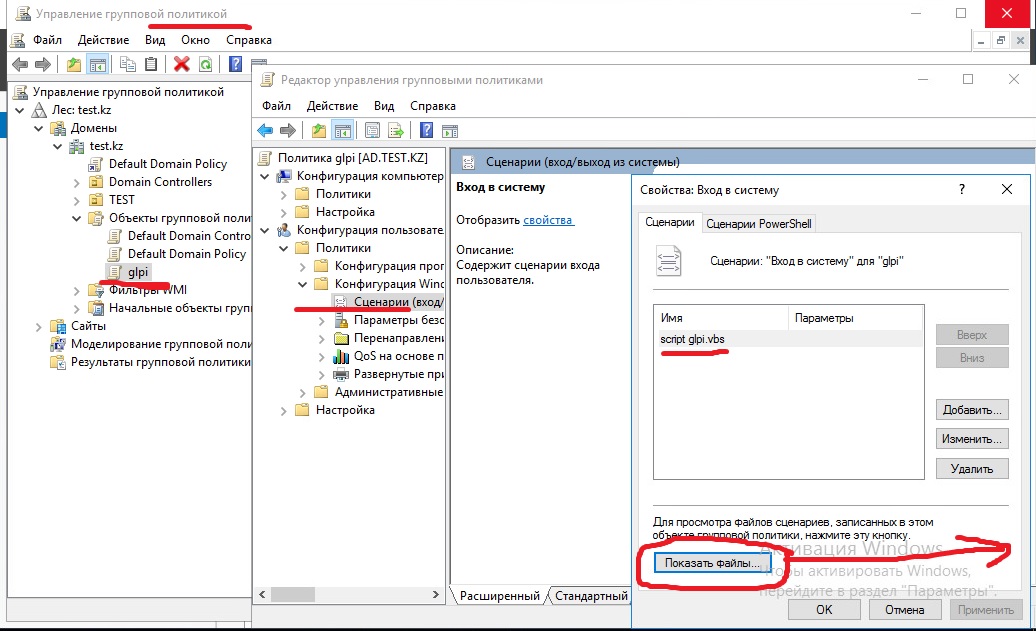This screenshot has height=631, width=1036.
Task: Expand the Сайты tree node
Action: pos(39,326)
